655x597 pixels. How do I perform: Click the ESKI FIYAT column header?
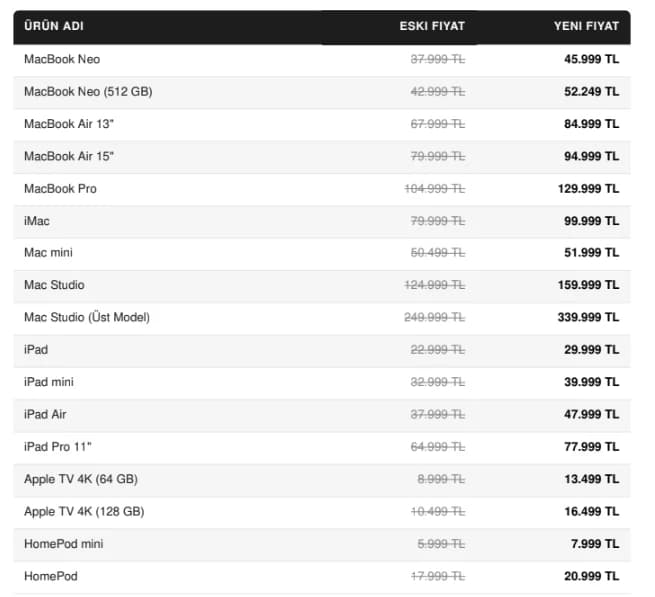point(432,26)
